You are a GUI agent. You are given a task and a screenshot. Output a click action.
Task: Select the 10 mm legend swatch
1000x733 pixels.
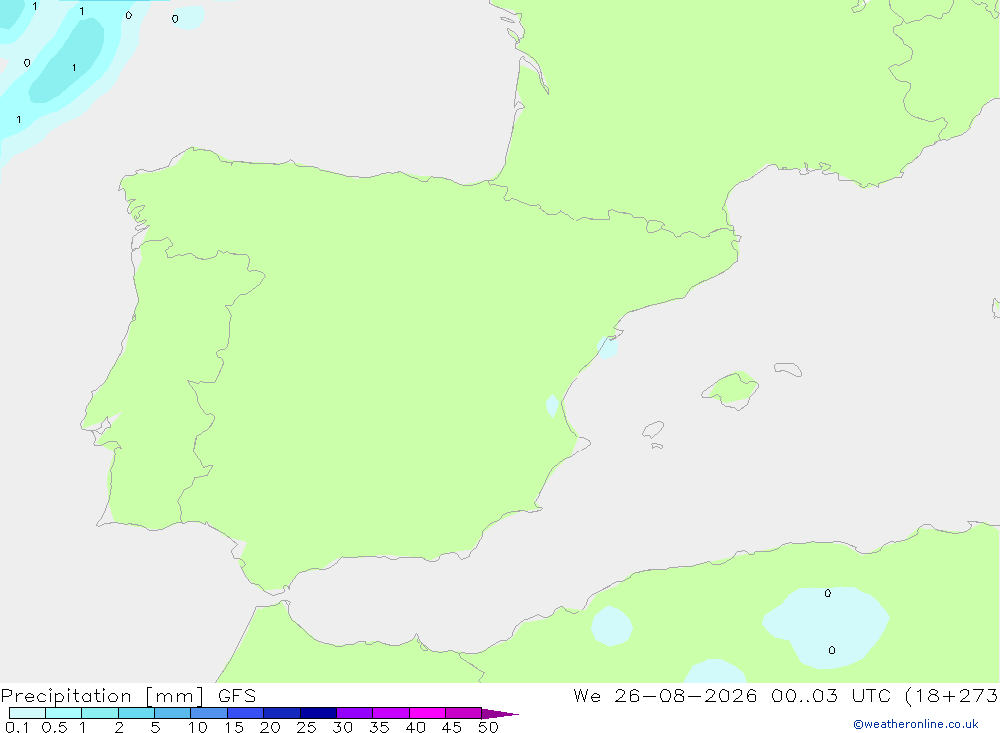click(x=209, y=713)
